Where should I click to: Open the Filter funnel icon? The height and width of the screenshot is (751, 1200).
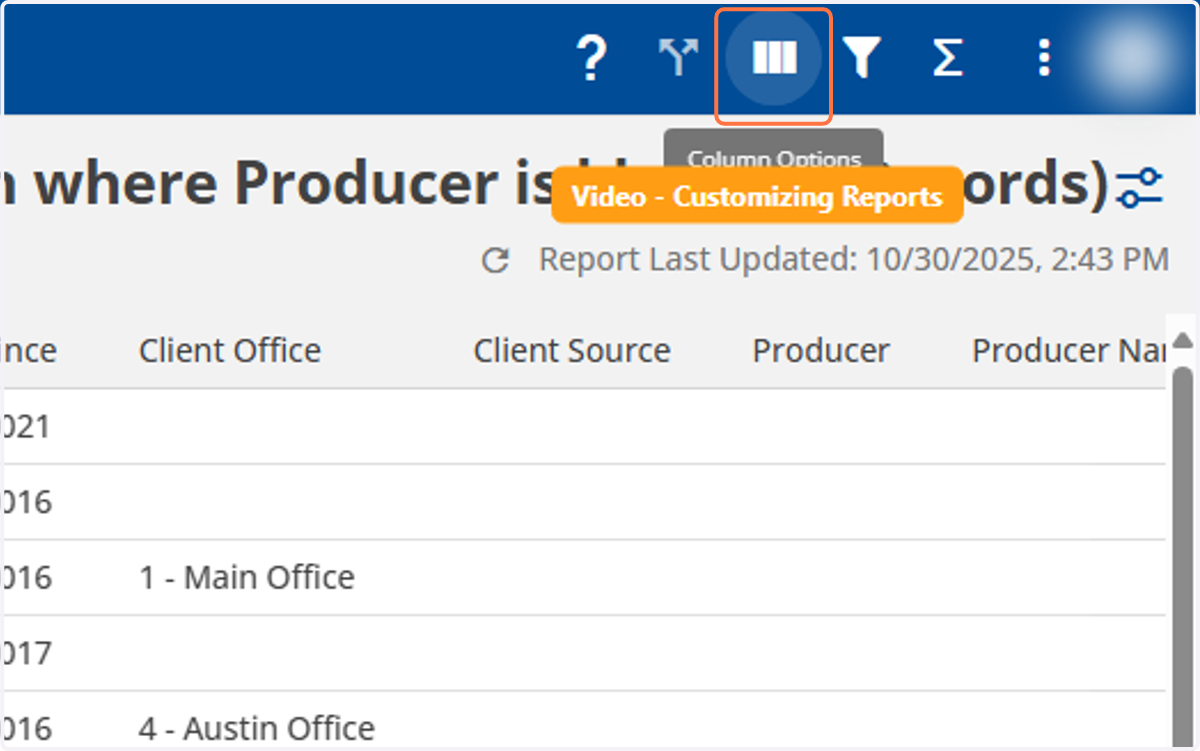(861, 58)
